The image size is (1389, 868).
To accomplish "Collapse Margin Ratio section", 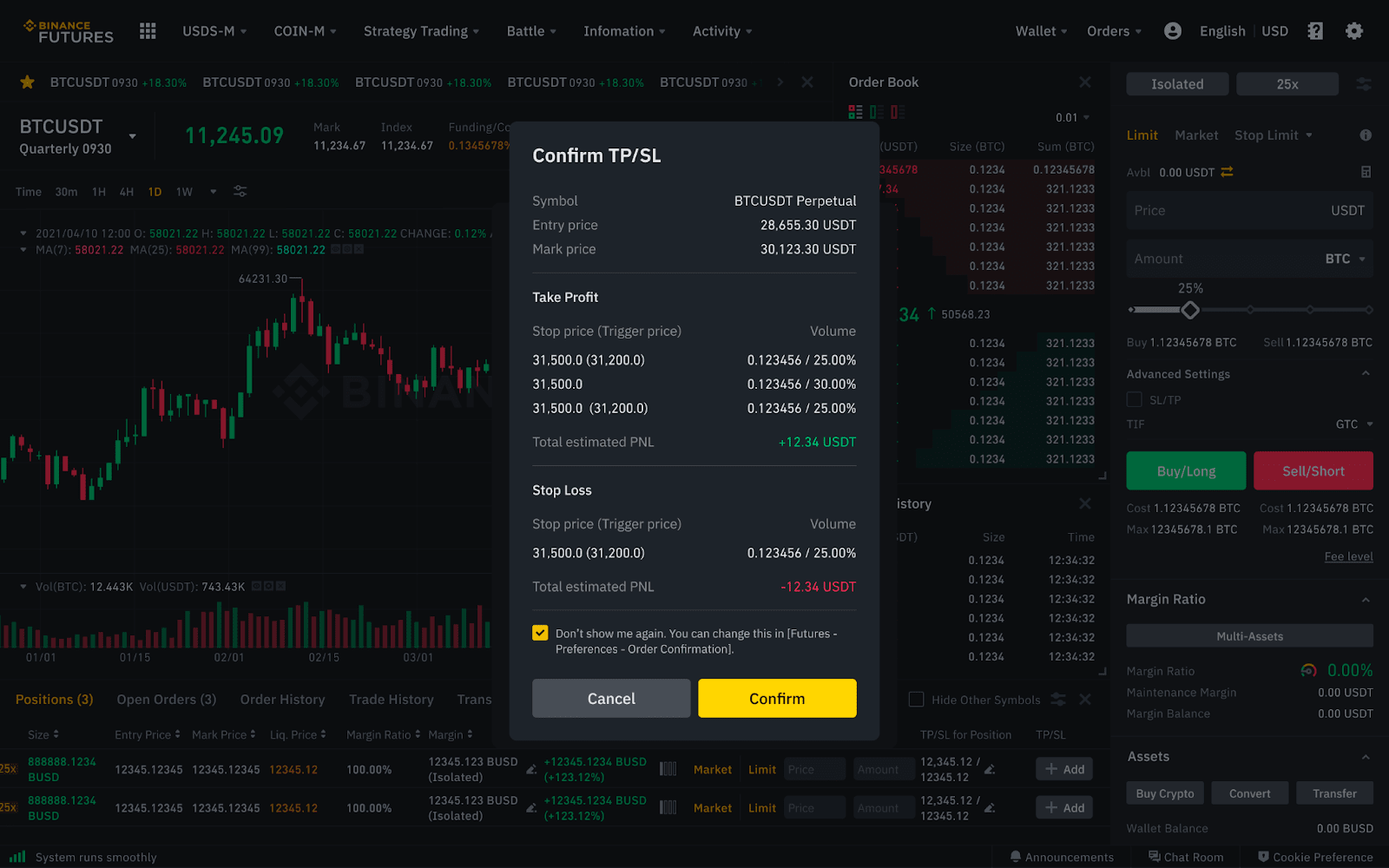I will click(1366, 600).
